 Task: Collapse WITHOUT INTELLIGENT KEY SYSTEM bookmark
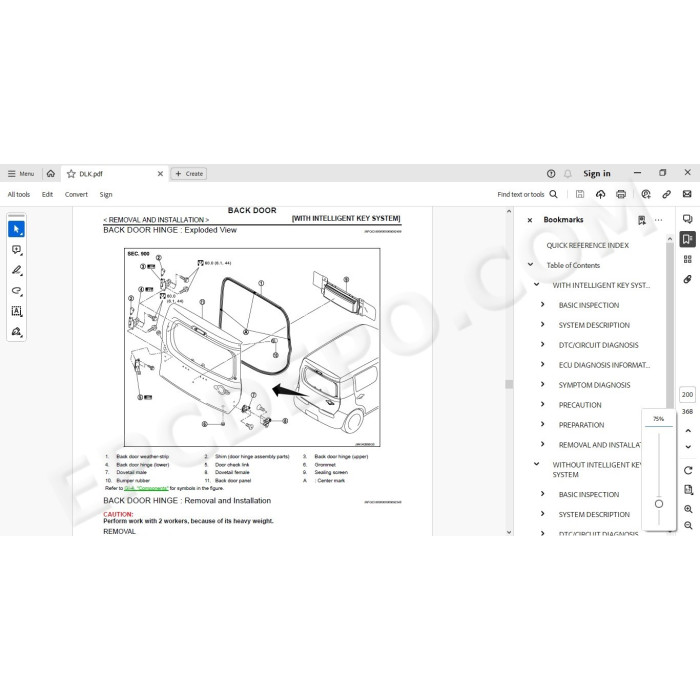point(537,464)
